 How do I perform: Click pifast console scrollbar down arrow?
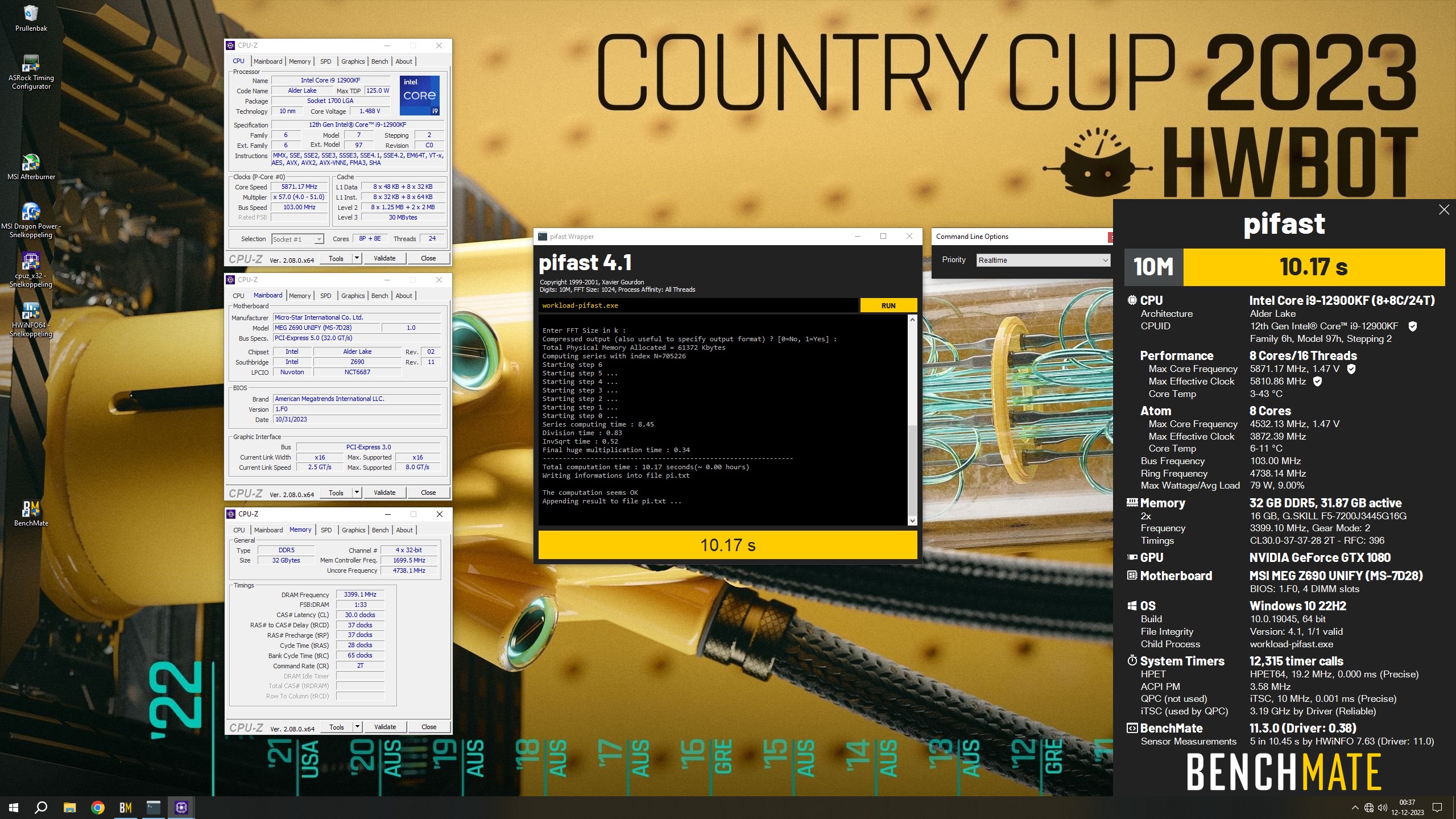912,521
